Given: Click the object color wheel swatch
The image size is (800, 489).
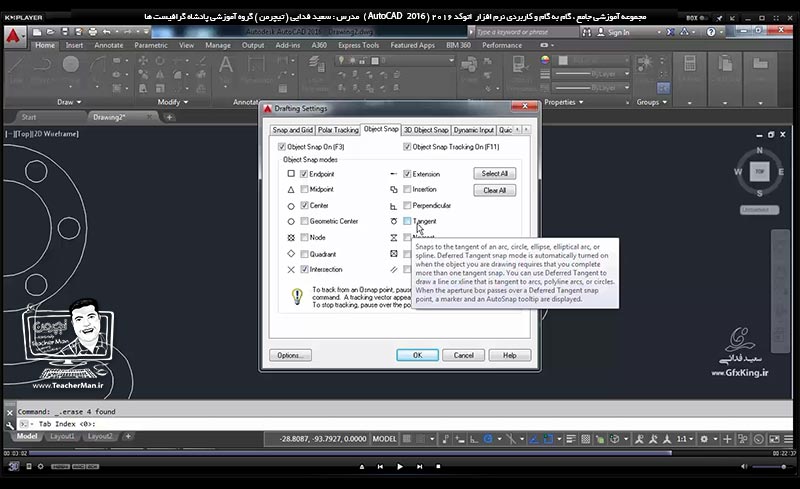Looking at the screenshot, I should coord(545,60).
